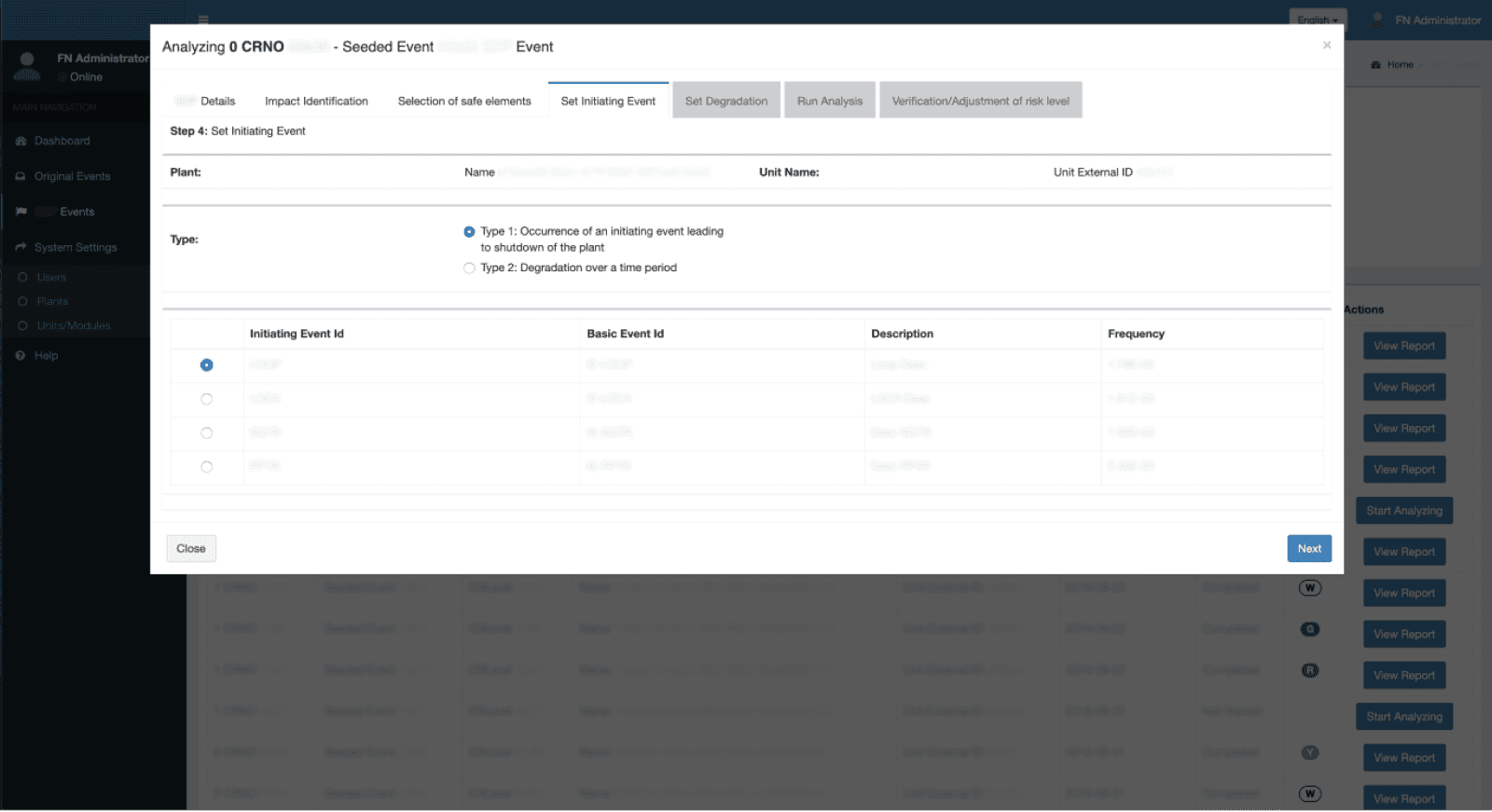Select the fourth initiating event row radio
The image size is (1492, 812).
coord(207,467)
